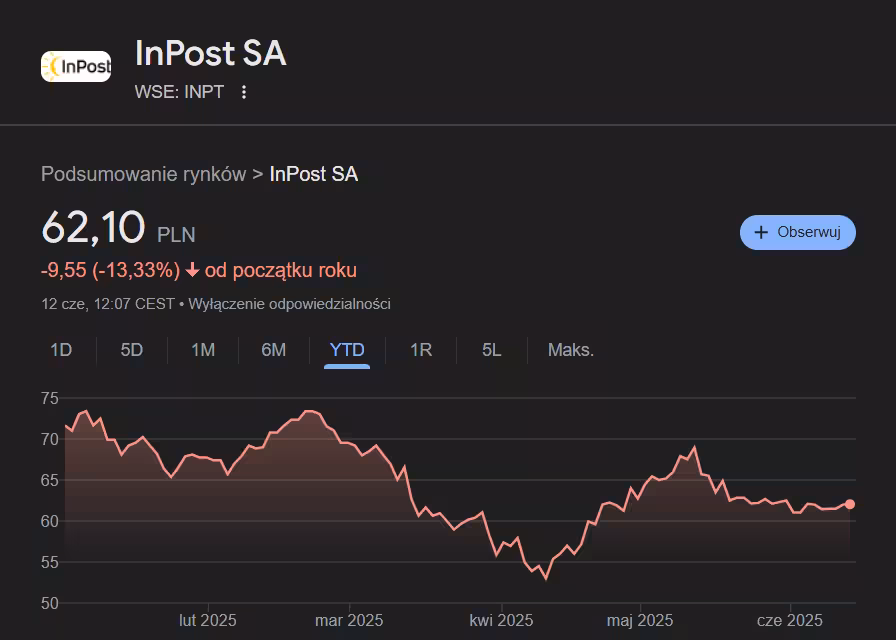Viewport: 896px width, 640px height.
Task: Click the 'od początku roku' label
Action: [x=281, y=270]
